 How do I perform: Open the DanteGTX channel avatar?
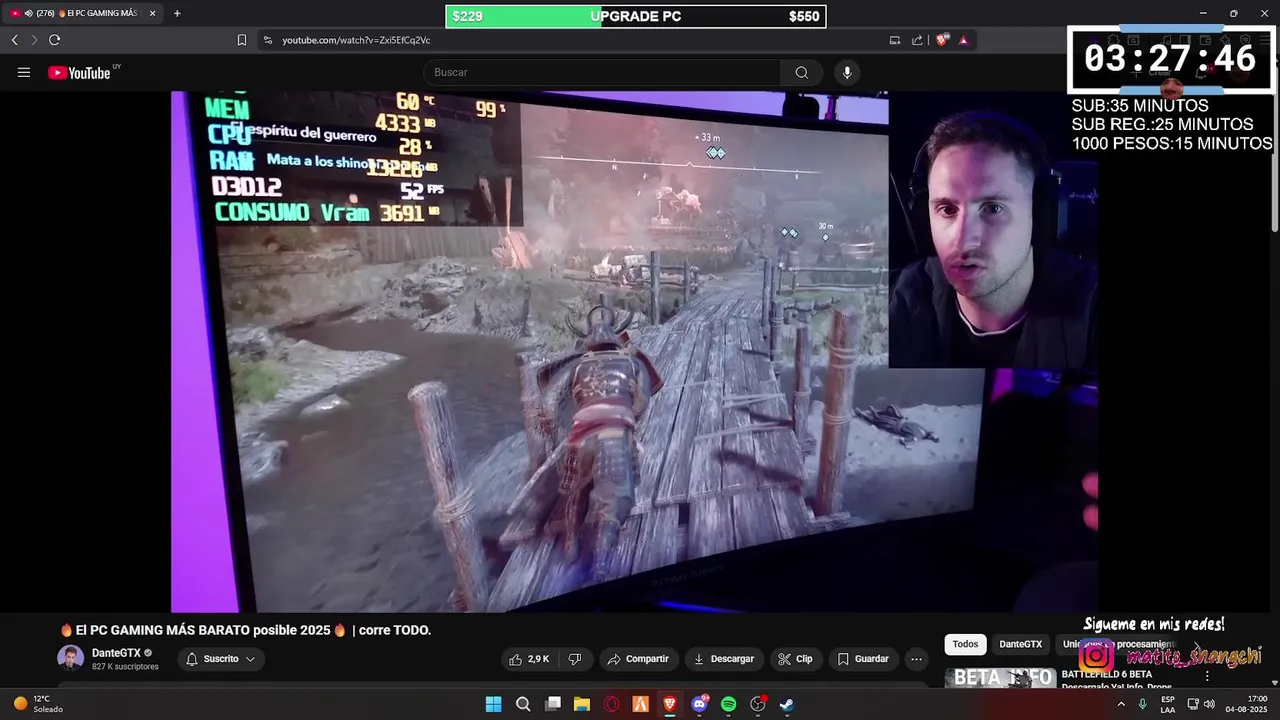pos(70,658)
